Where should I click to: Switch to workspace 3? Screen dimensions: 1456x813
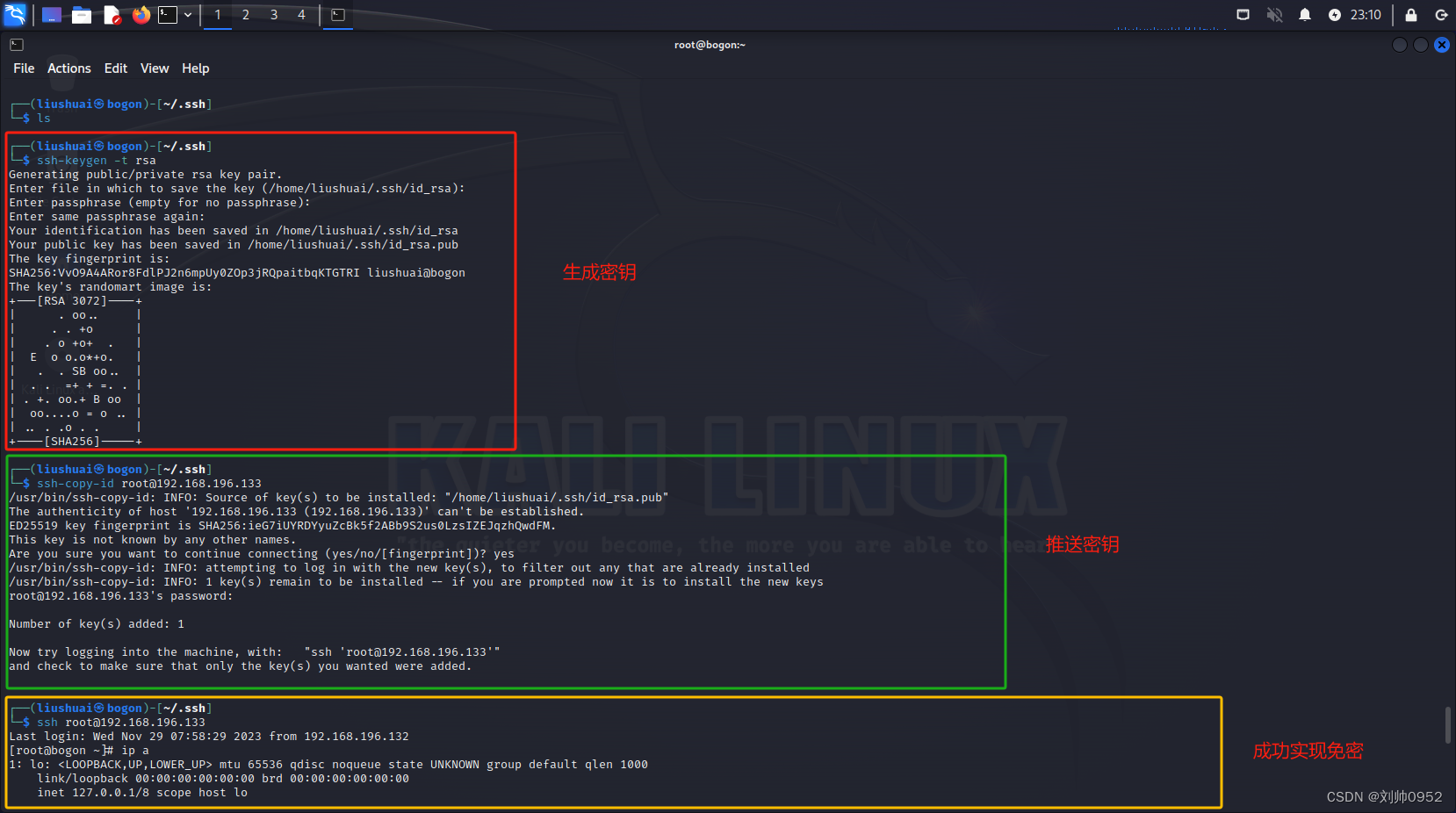274,15
